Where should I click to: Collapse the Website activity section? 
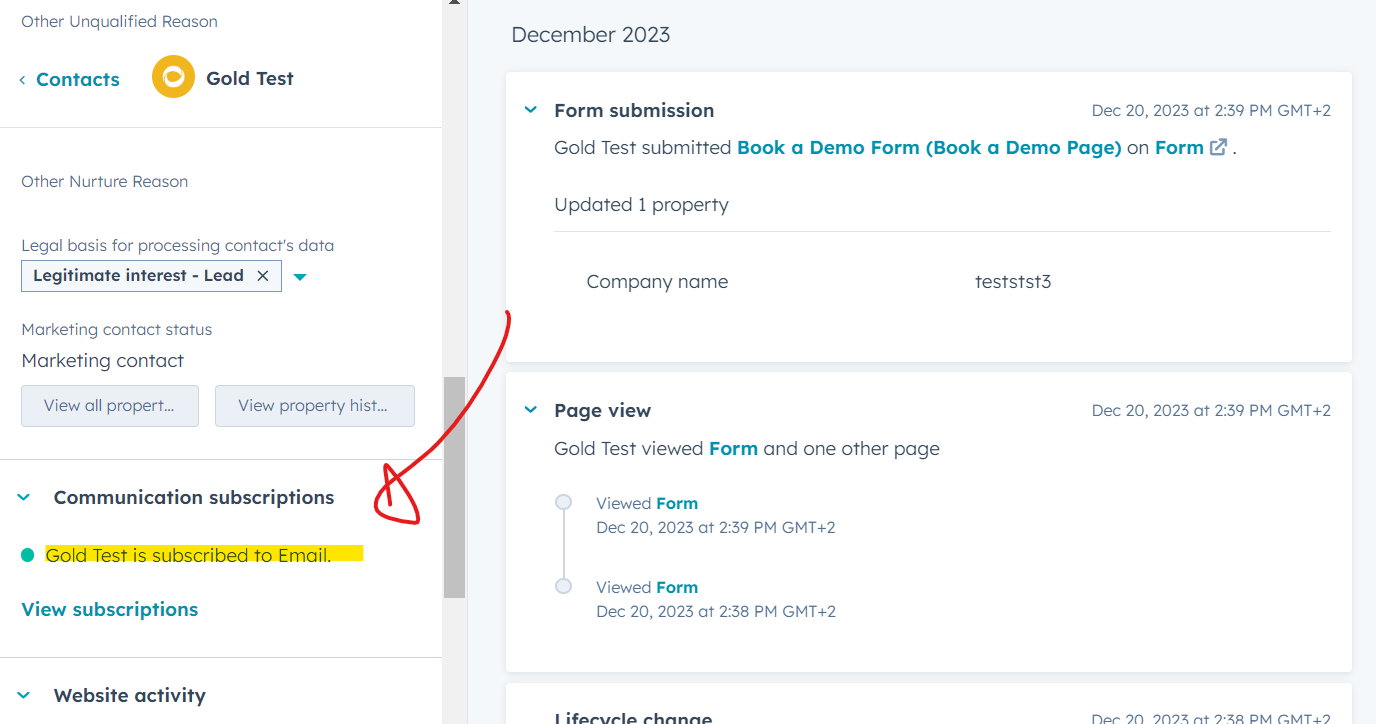click(25, 695)
